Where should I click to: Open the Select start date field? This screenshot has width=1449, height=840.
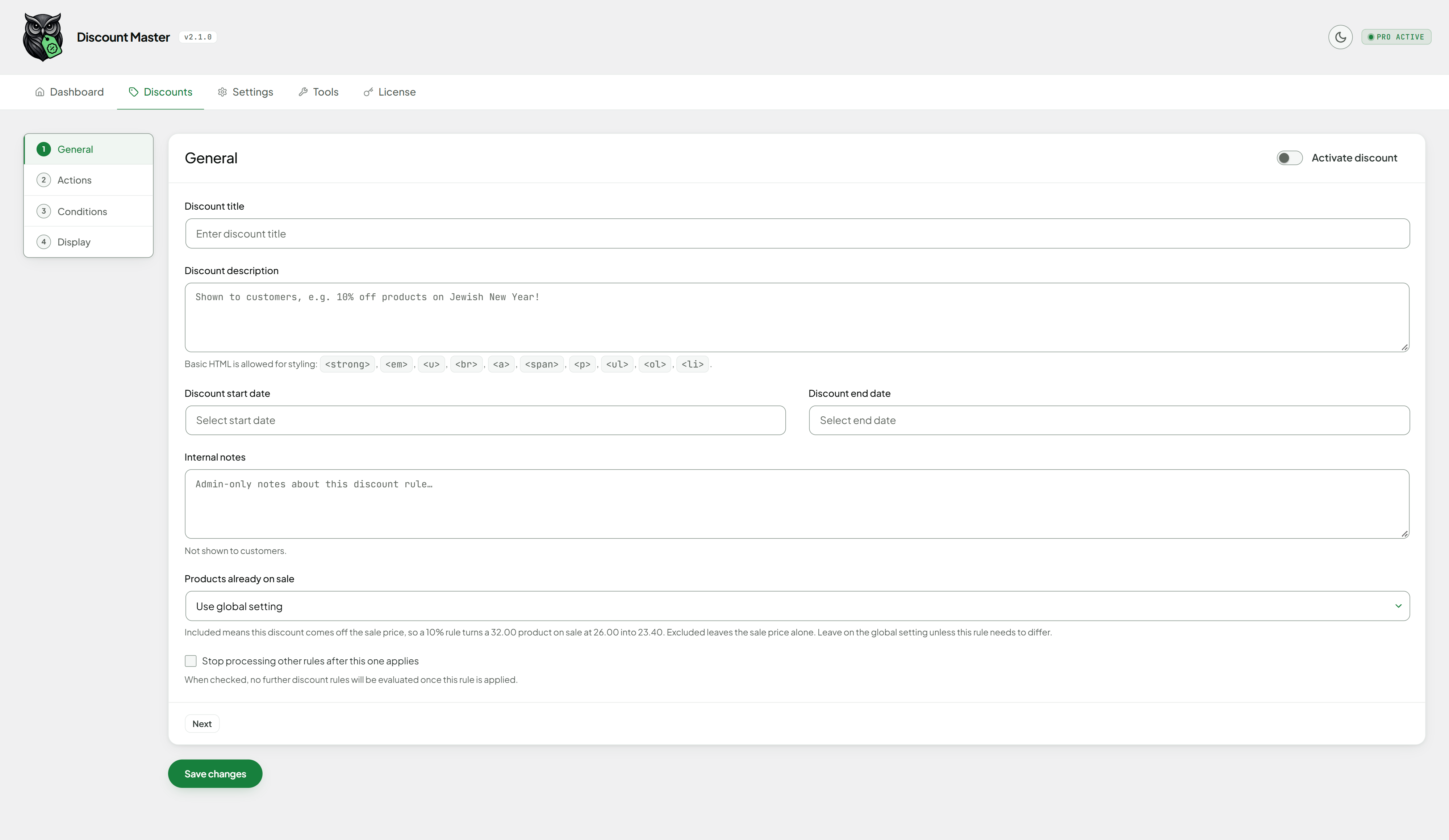tap(485, 421)
